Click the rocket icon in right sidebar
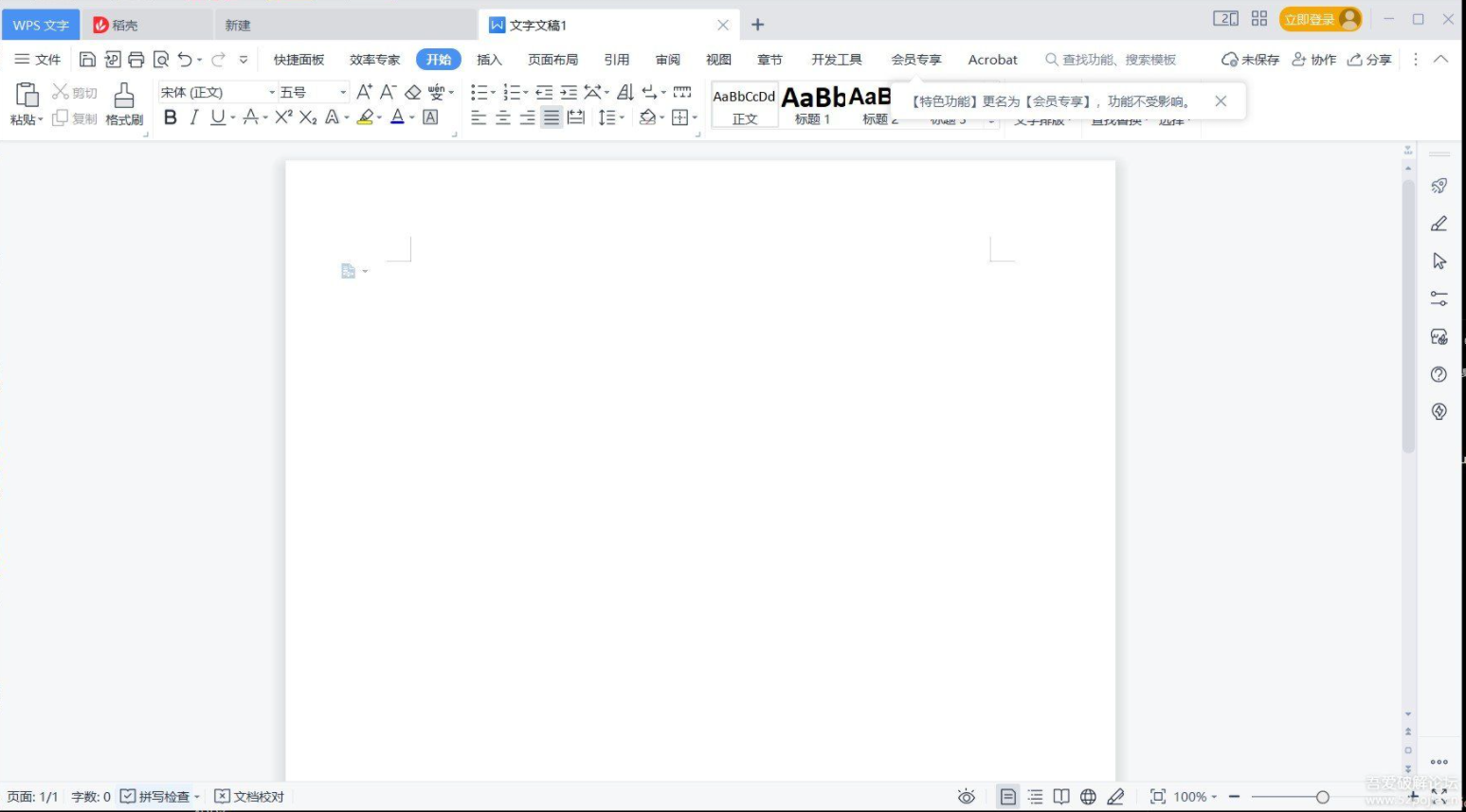The width and height of the screenshot is (1466, 812). [x=1439, y=186]
